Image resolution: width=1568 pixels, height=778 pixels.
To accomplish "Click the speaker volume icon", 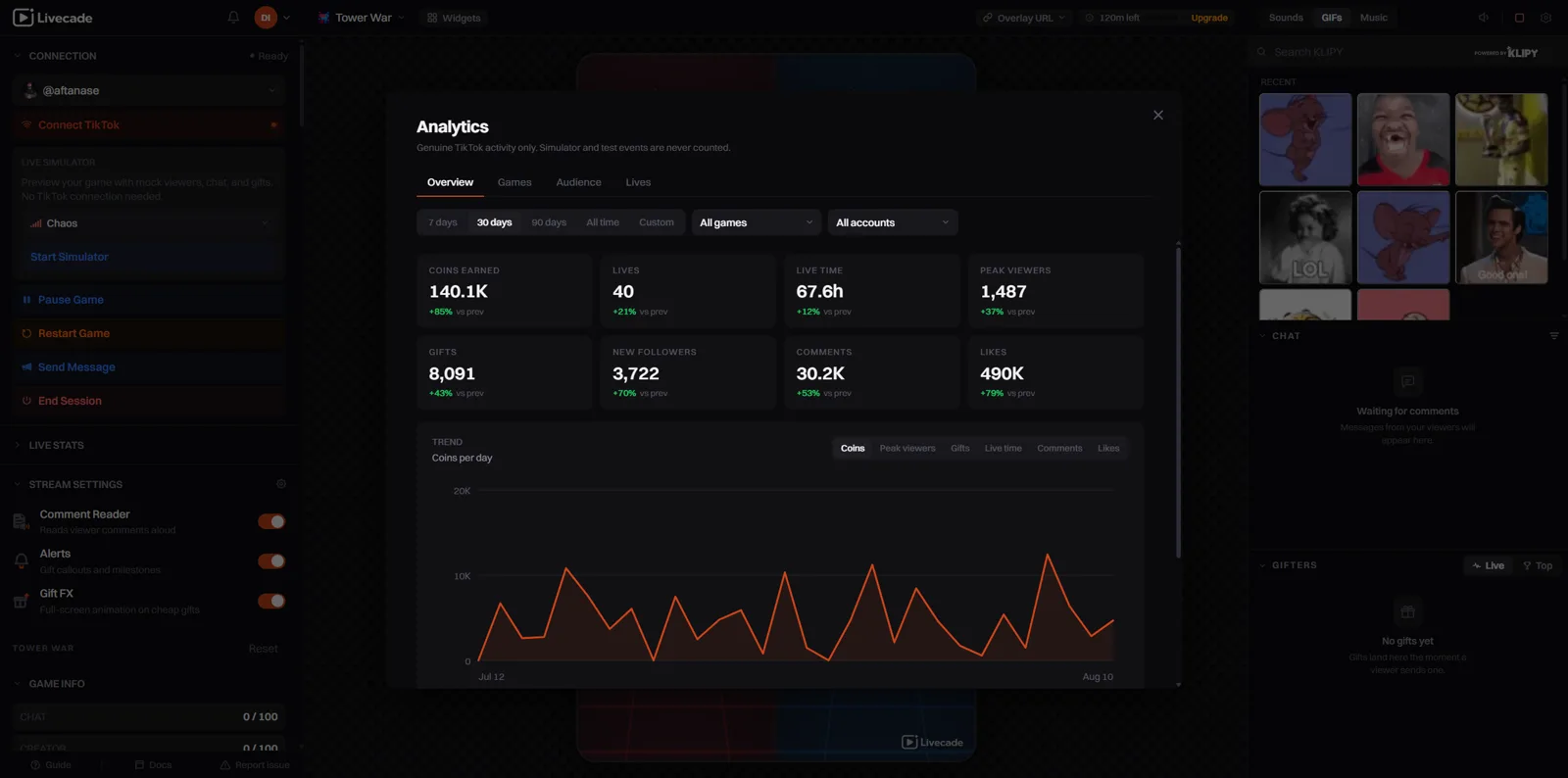I will tap(1484, 18).
